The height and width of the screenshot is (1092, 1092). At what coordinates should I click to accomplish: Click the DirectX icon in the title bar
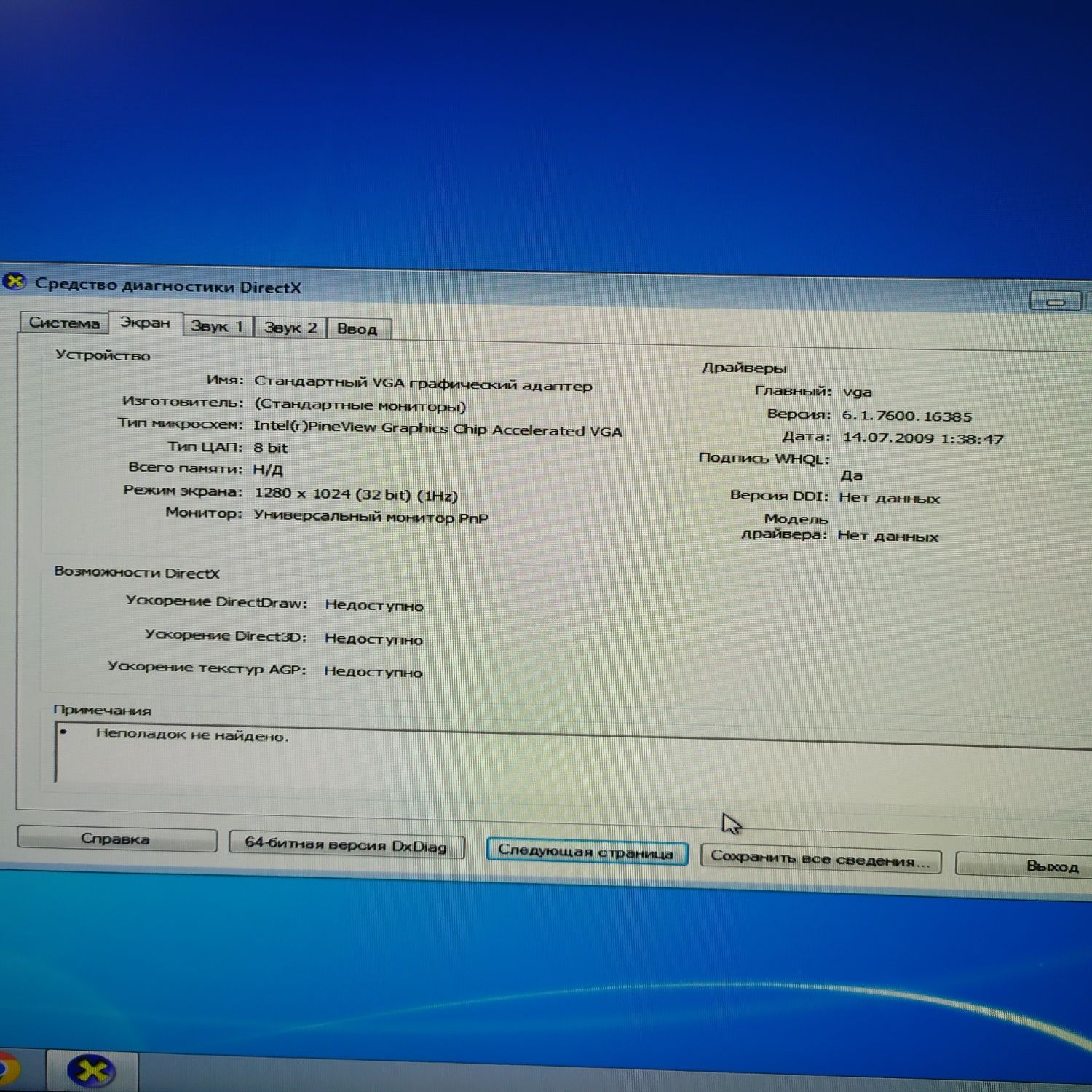[x=13, y=282]
